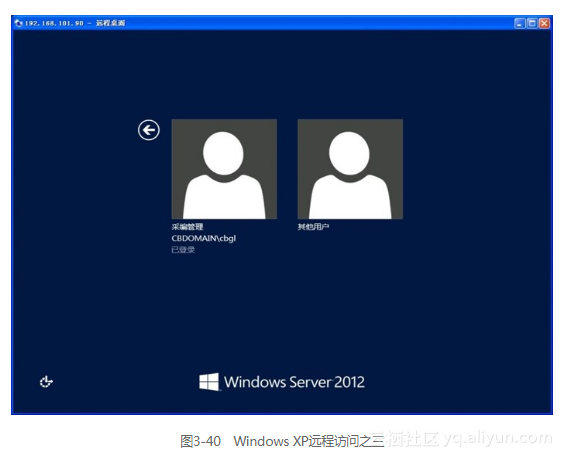Click the back arrow circle icon
563x458 pixels.
click(149, 130)
